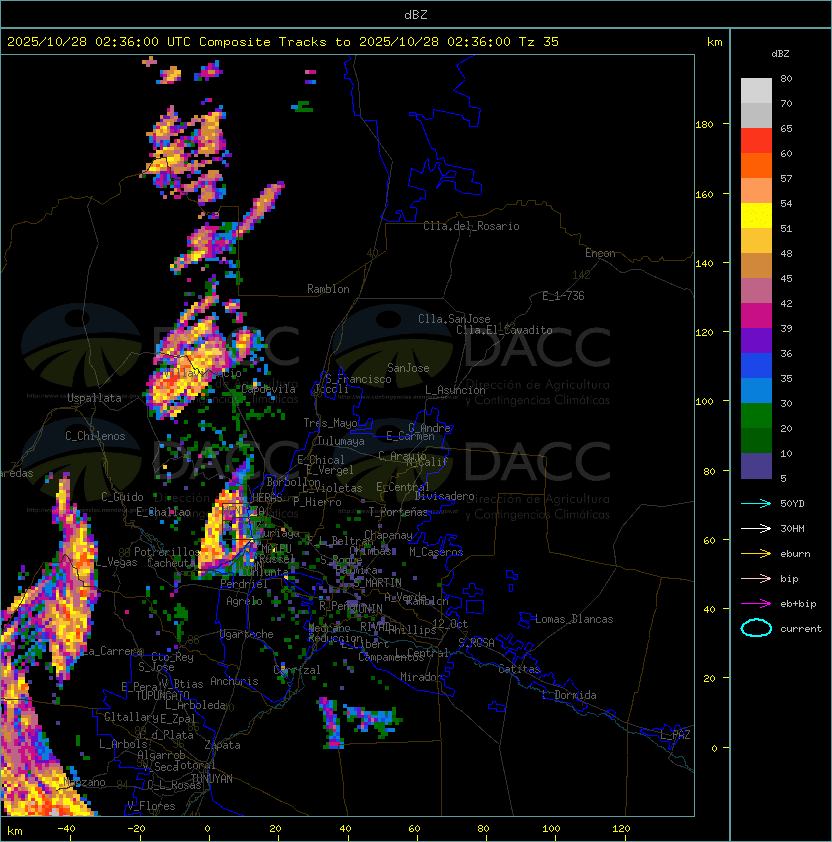Screen dimensions: 832x842
Task: Select the orange 57–60 dBZ swatch
Action: pyautogui.click(x=756, y=165)
